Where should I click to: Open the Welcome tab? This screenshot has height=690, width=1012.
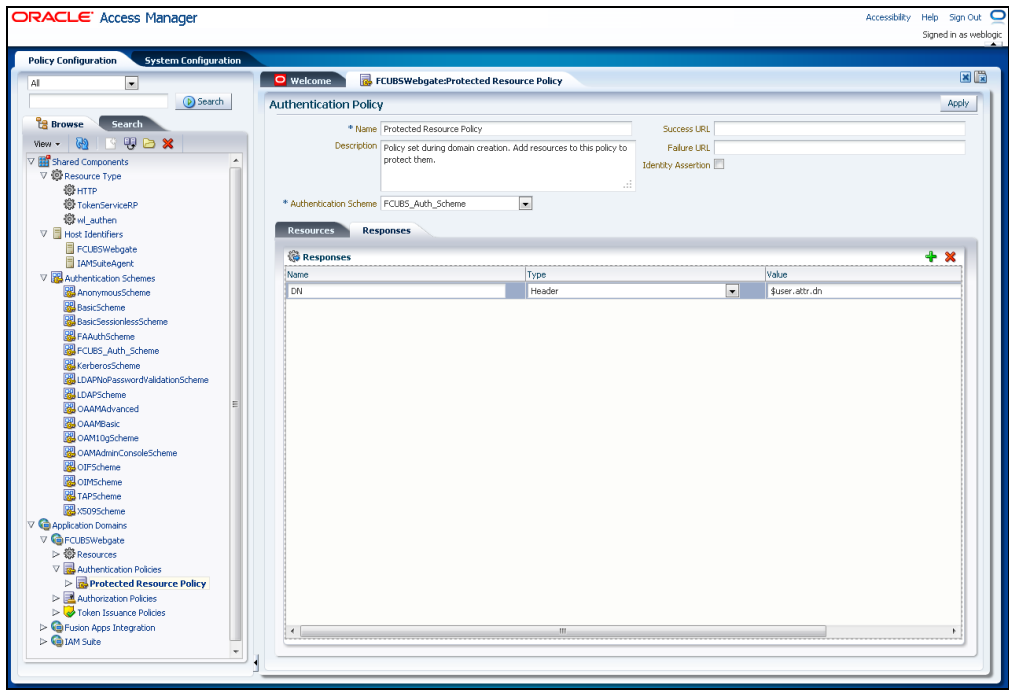point(303,81)
